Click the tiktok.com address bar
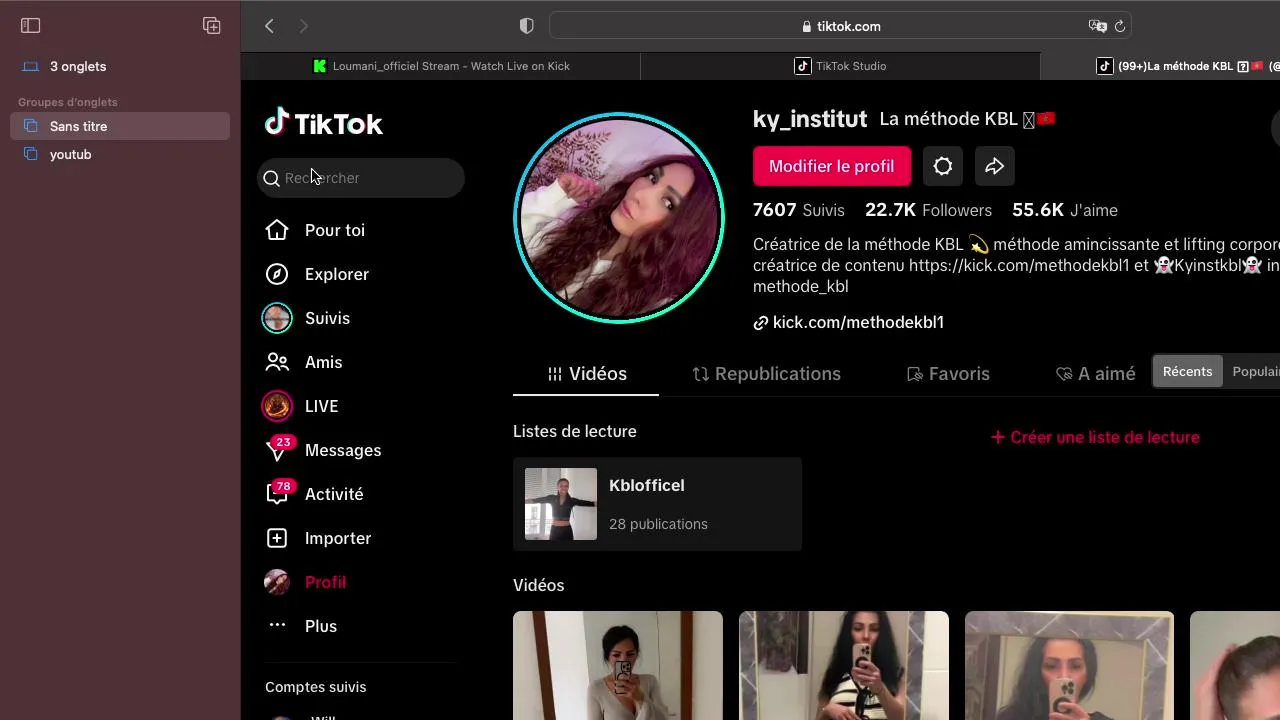The height and width of the screenshot is (720, 1280). [841, 26]
